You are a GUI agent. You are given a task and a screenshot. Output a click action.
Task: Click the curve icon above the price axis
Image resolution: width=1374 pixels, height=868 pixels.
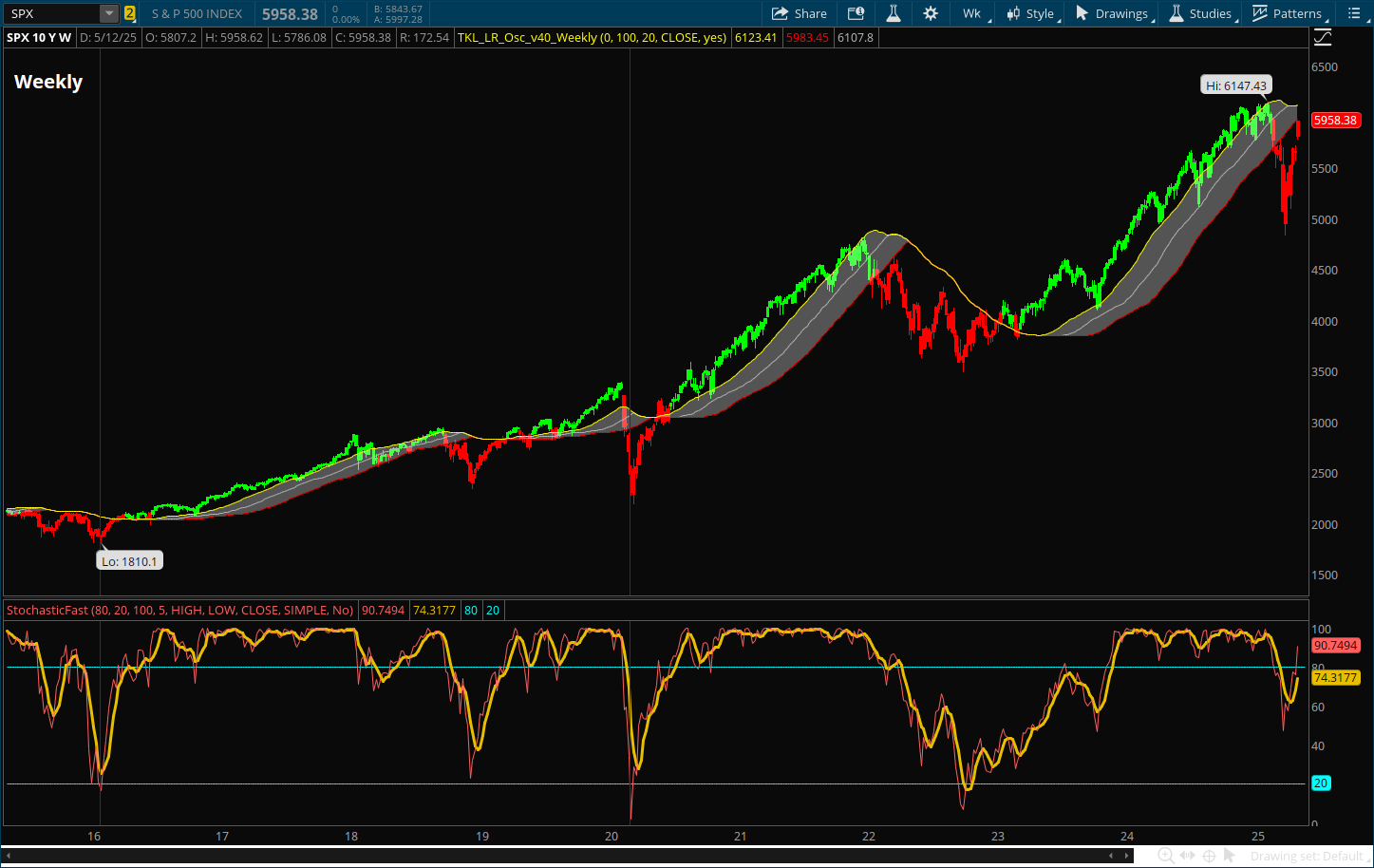[1323, 38]
